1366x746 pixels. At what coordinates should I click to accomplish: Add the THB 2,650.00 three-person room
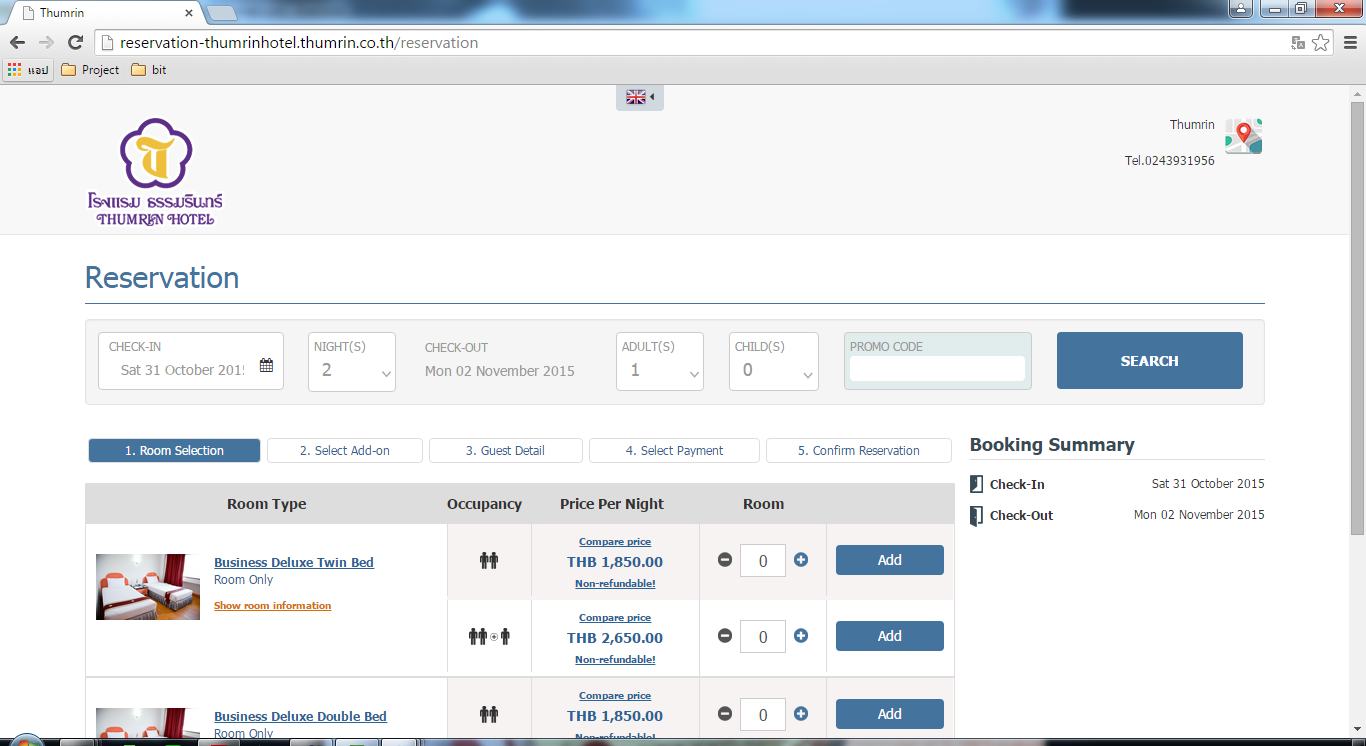pos(890,636)
